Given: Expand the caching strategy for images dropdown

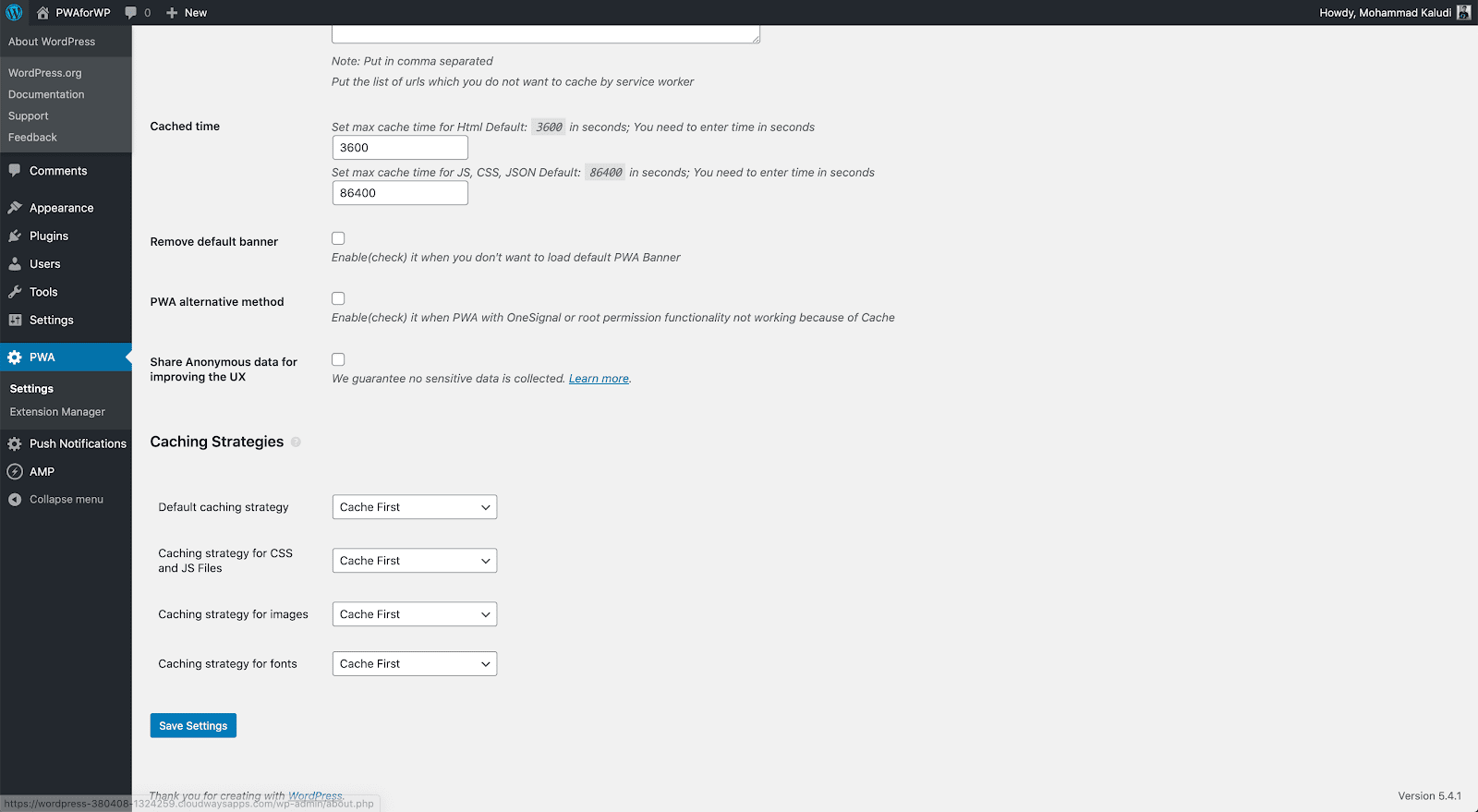Looking at the screenshot, I should point(415,614).
